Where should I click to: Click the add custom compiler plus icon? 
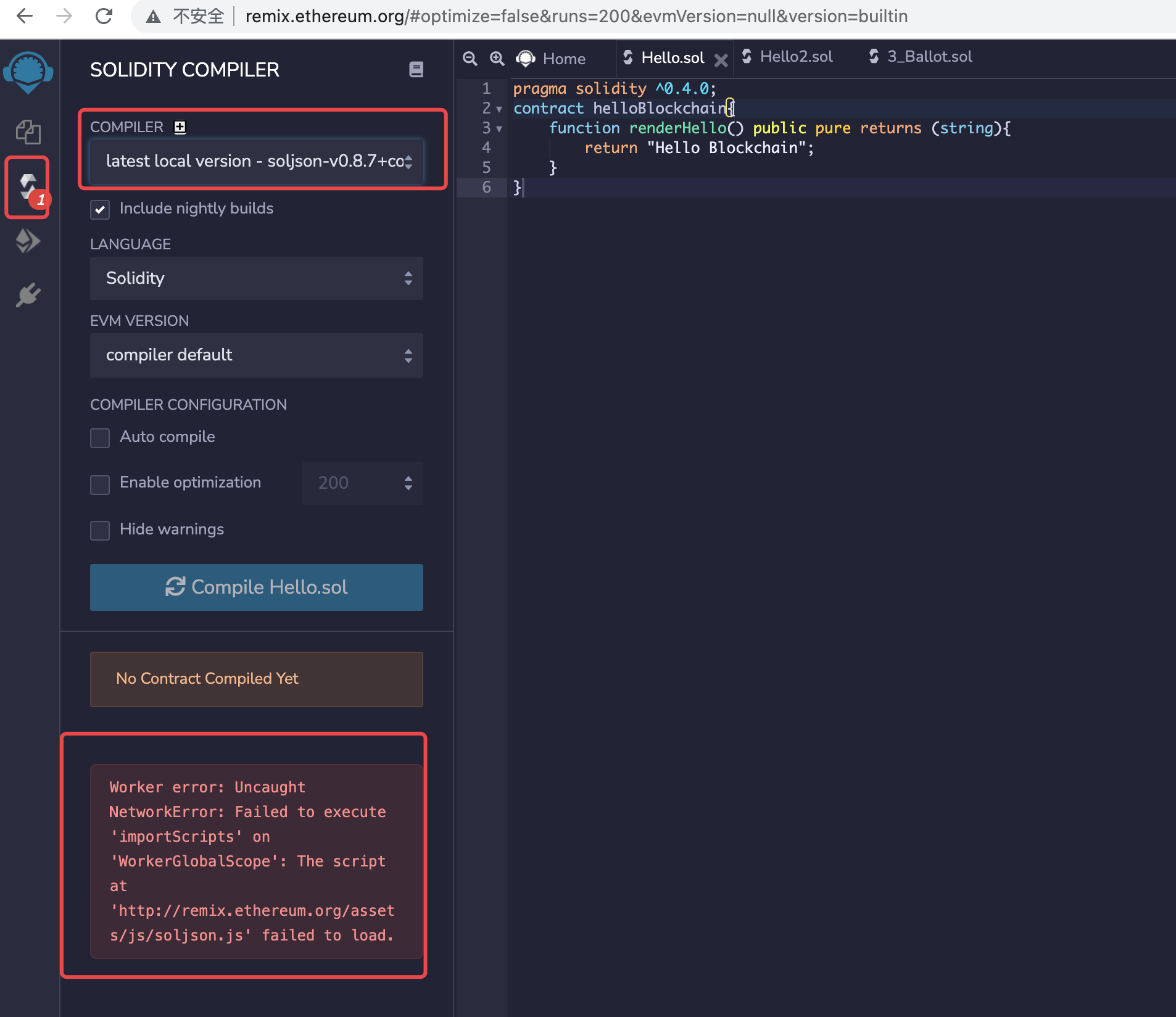[x=180, y=127]
